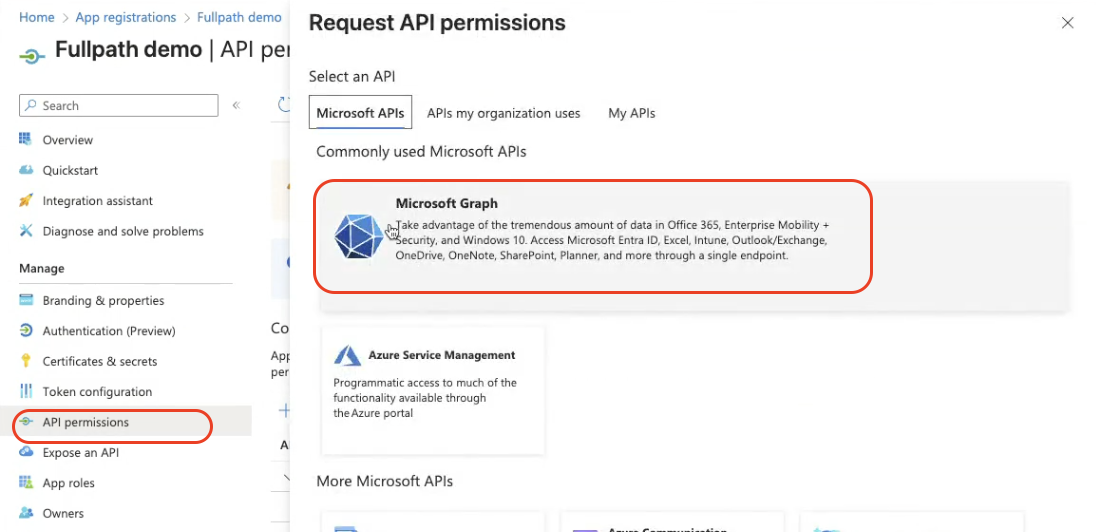
Task: Open Authentication (Preview) in sidebar
Action: [x=108, y=331]
